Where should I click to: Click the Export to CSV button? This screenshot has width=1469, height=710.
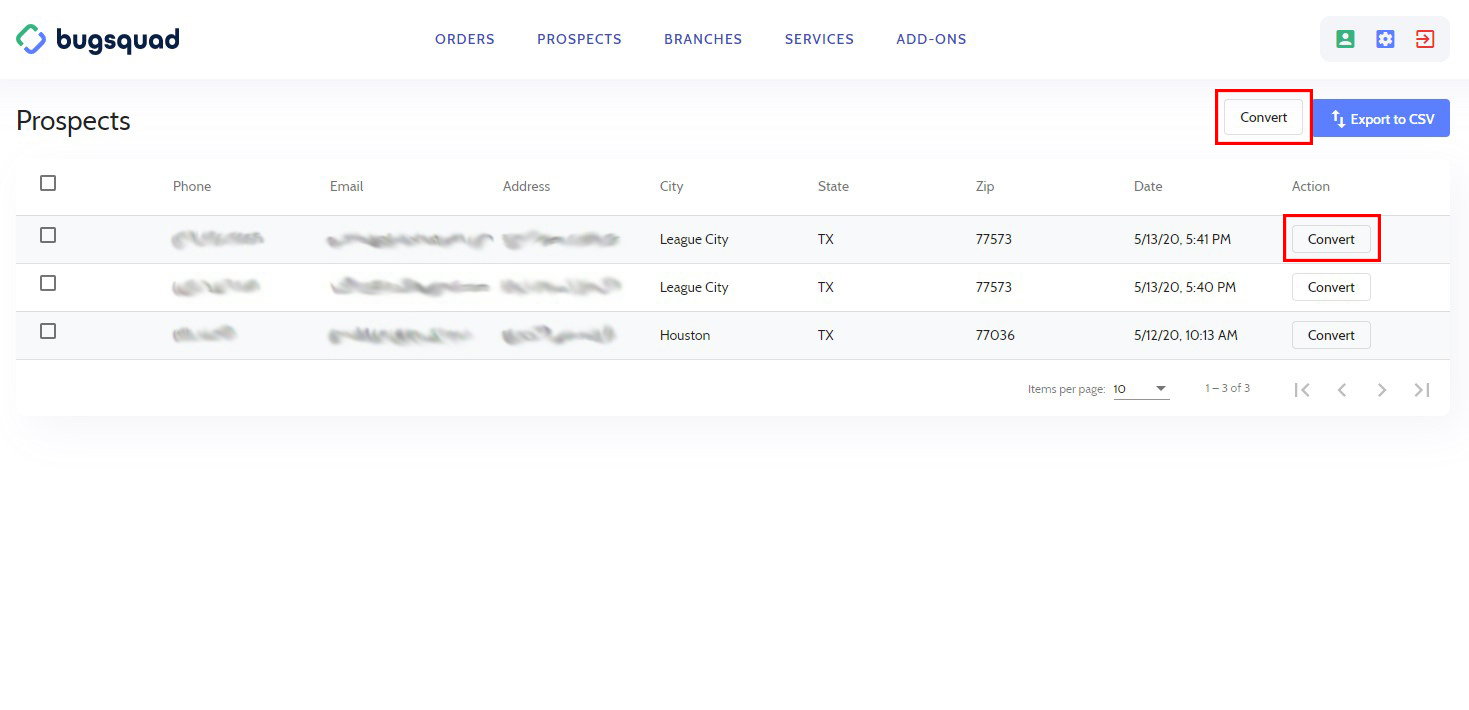(1381, 119)
